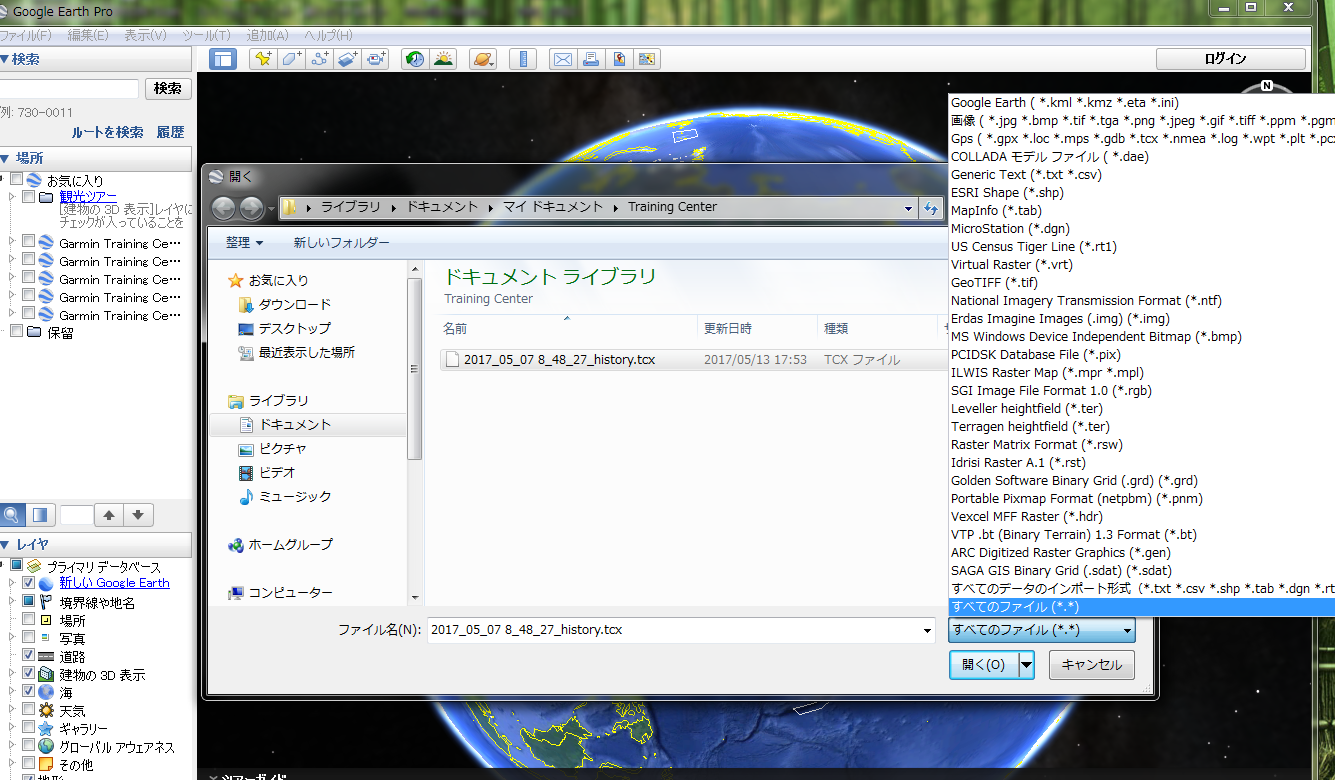Open the split arrow beside 開く button
The image size is (1335, 780).
click(x=1026, y=665)
